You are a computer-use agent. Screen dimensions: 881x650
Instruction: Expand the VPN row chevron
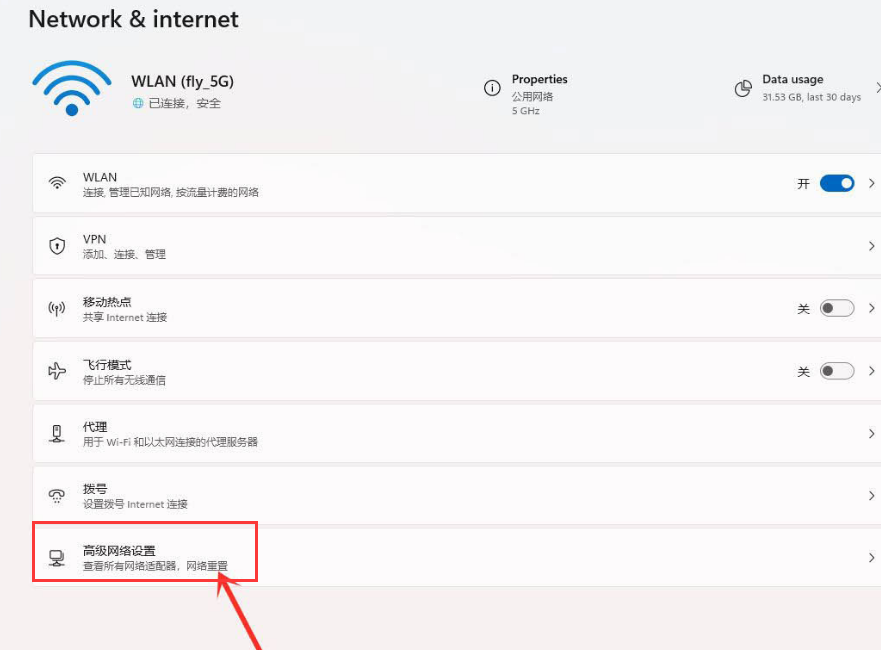pos(870,245)
